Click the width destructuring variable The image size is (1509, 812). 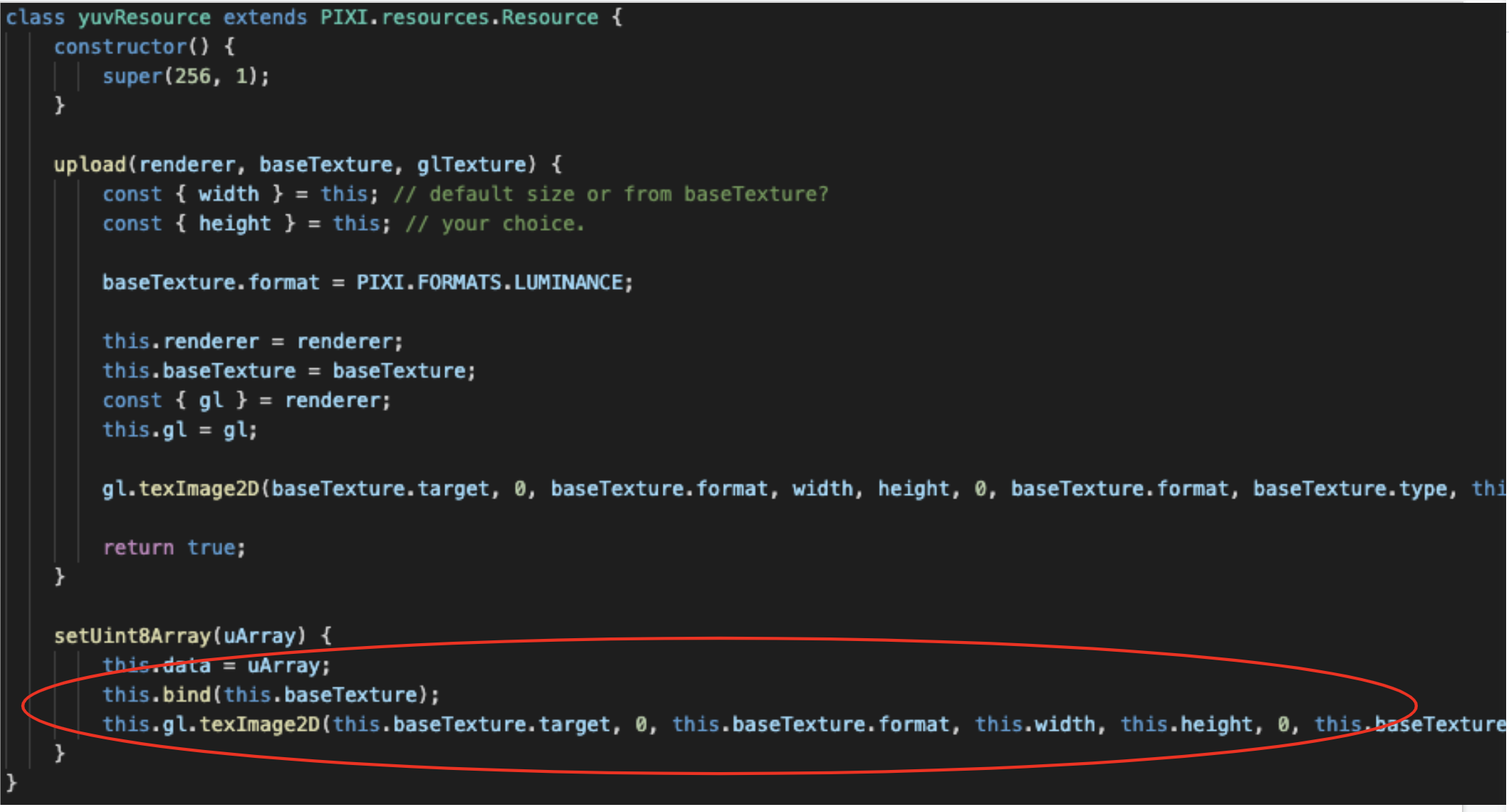(x=229, y=194)
